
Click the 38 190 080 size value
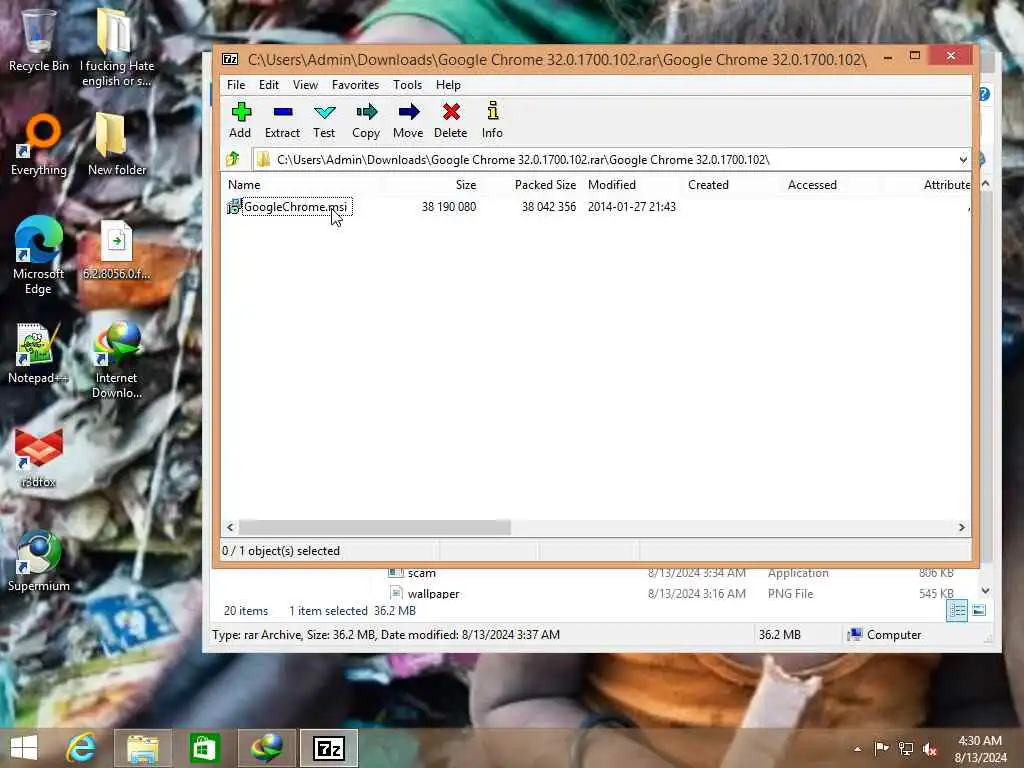(449, 207)
